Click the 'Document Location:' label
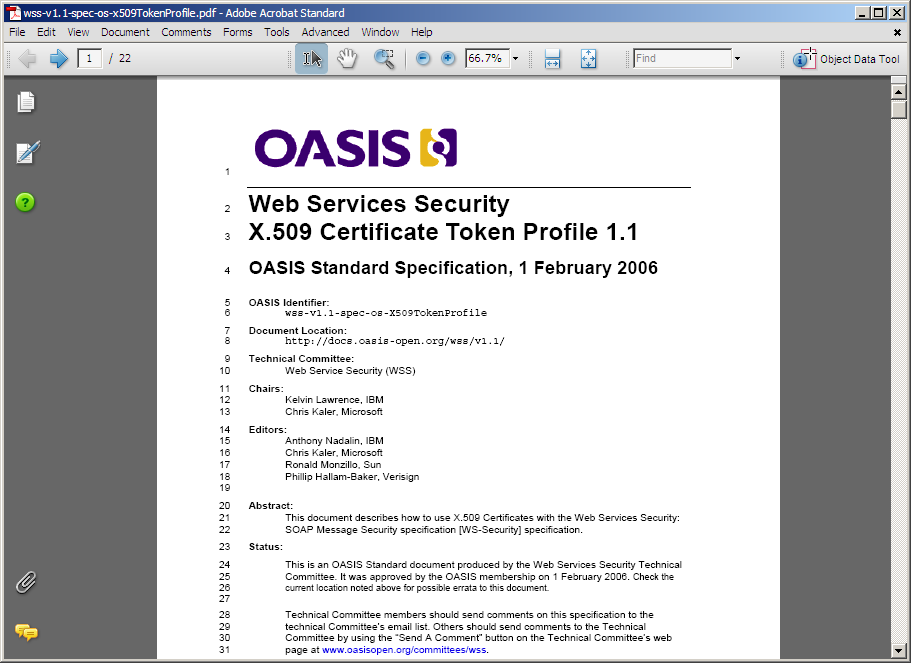 tap(297, 331)
